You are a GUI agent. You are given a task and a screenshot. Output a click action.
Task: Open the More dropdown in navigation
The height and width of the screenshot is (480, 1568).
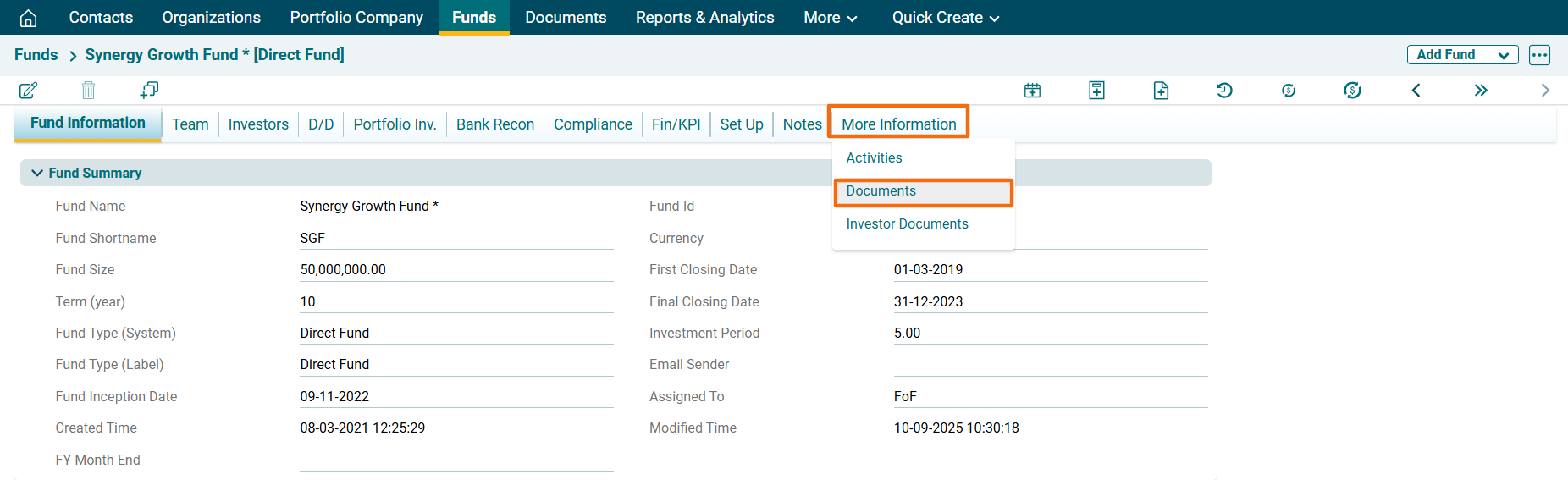click(830, 18)
